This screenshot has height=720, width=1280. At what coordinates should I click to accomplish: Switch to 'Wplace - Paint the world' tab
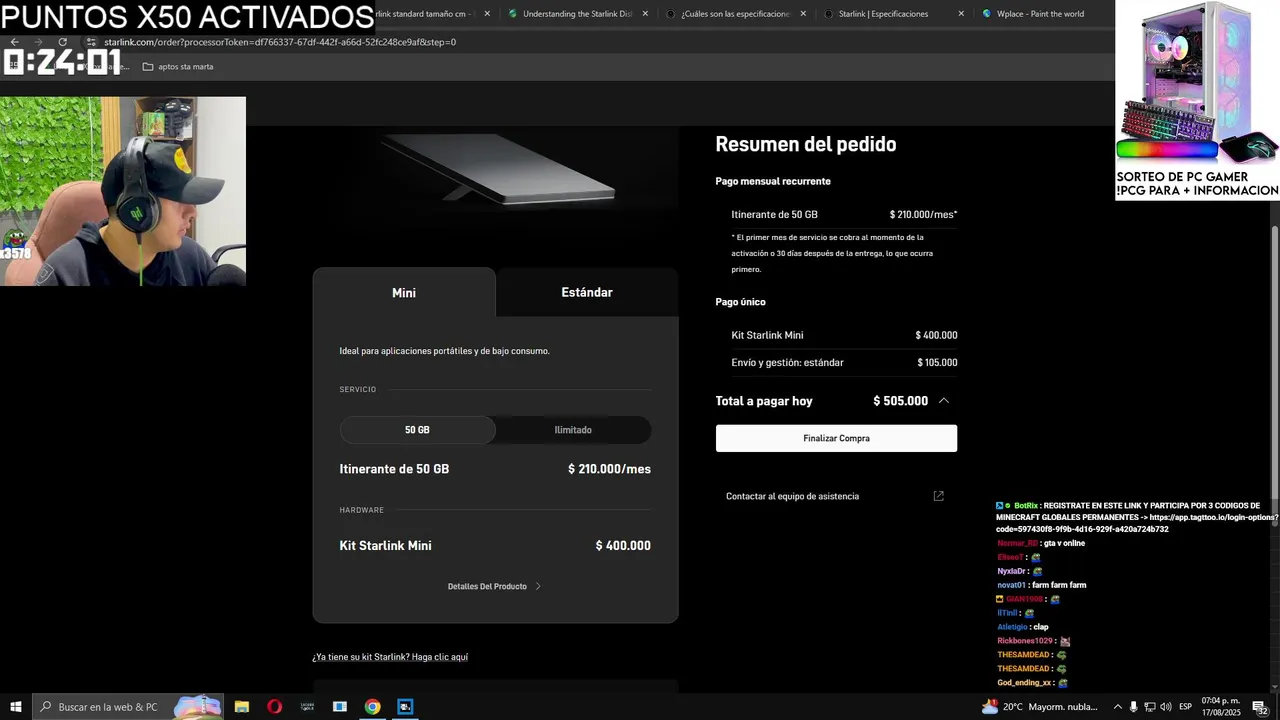point(1040,14)
